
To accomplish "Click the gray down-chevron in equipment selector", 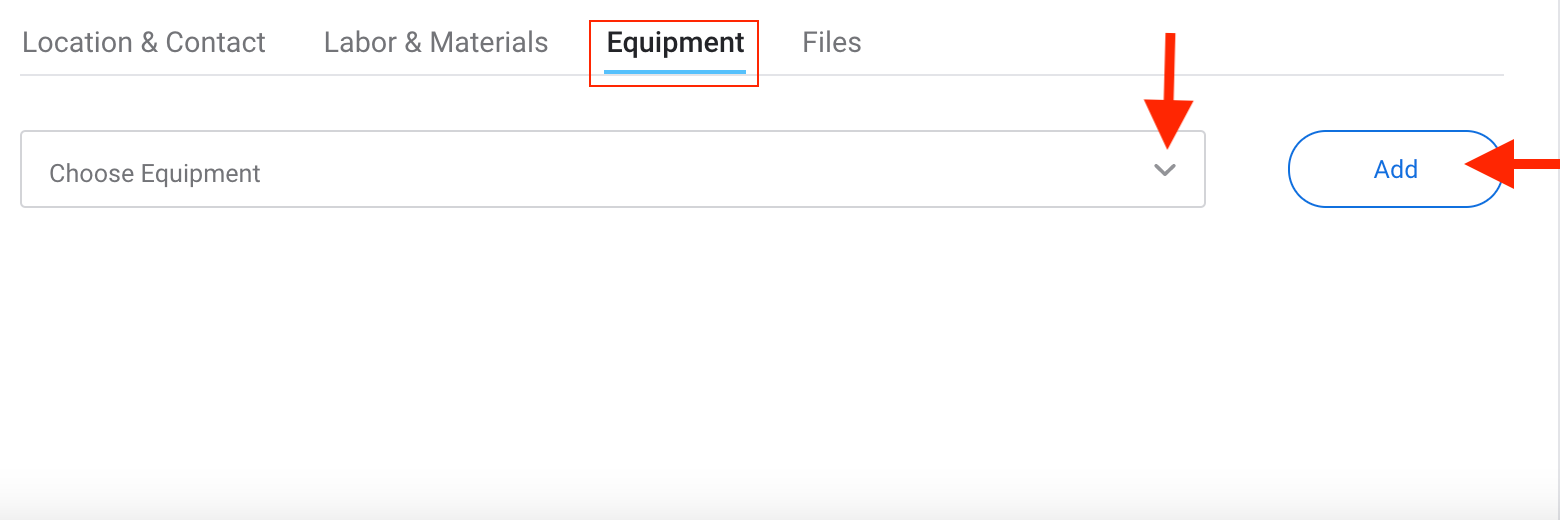I will point(1164,170).
